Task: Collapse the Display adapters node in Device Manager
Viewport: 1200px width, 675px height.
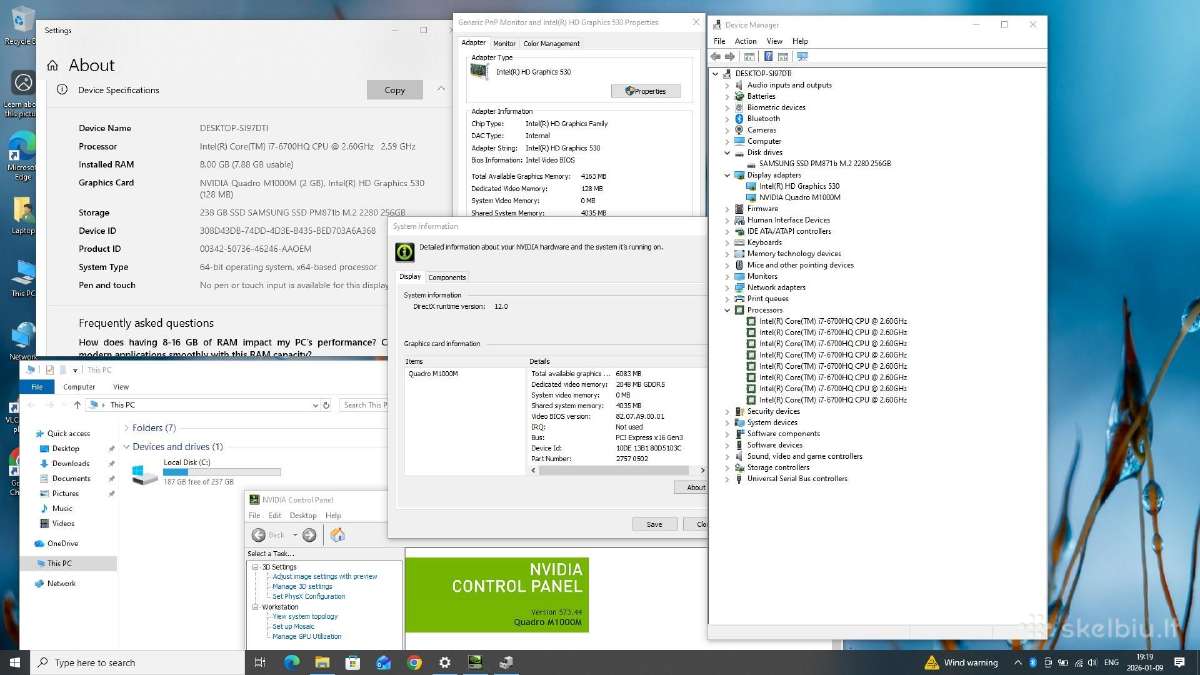Action: point(728,175)
